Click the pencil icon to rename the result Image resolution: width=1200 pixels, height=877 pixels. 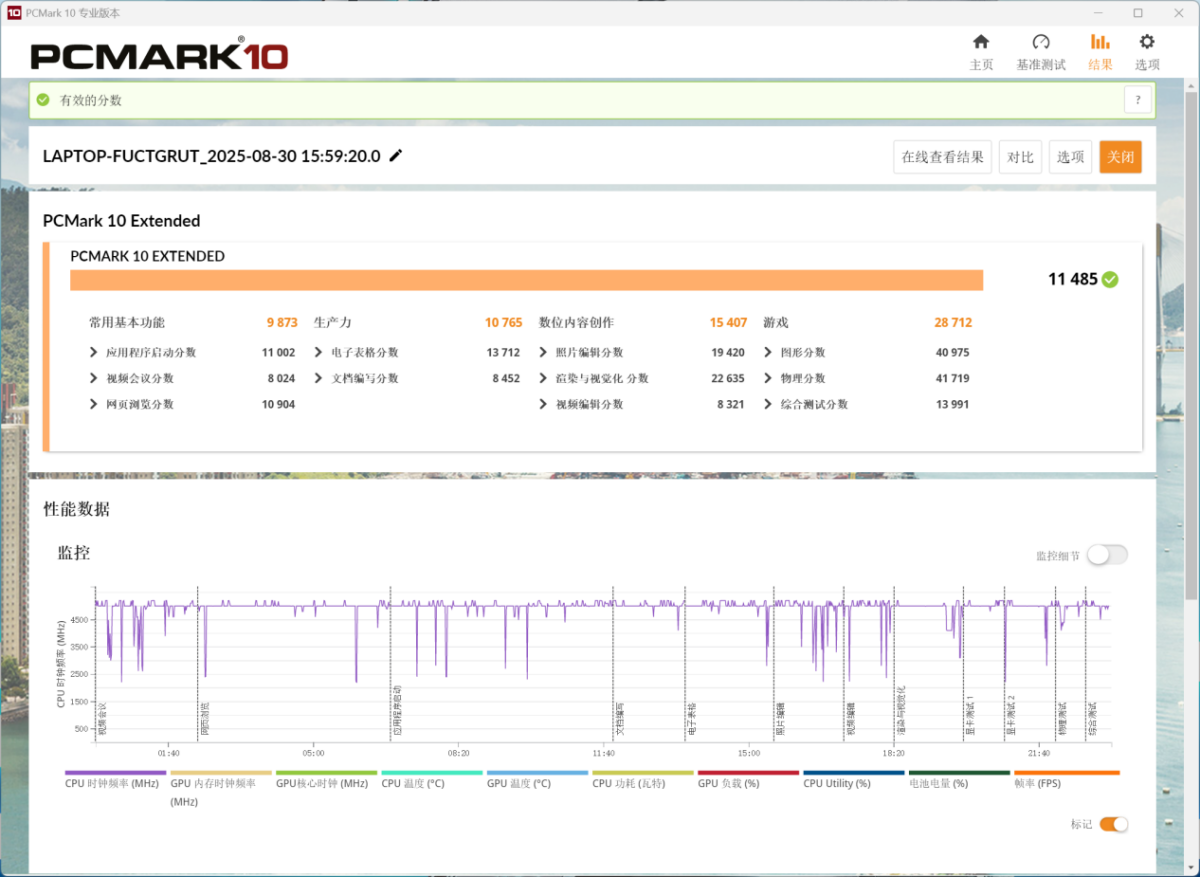pos(395,155)
